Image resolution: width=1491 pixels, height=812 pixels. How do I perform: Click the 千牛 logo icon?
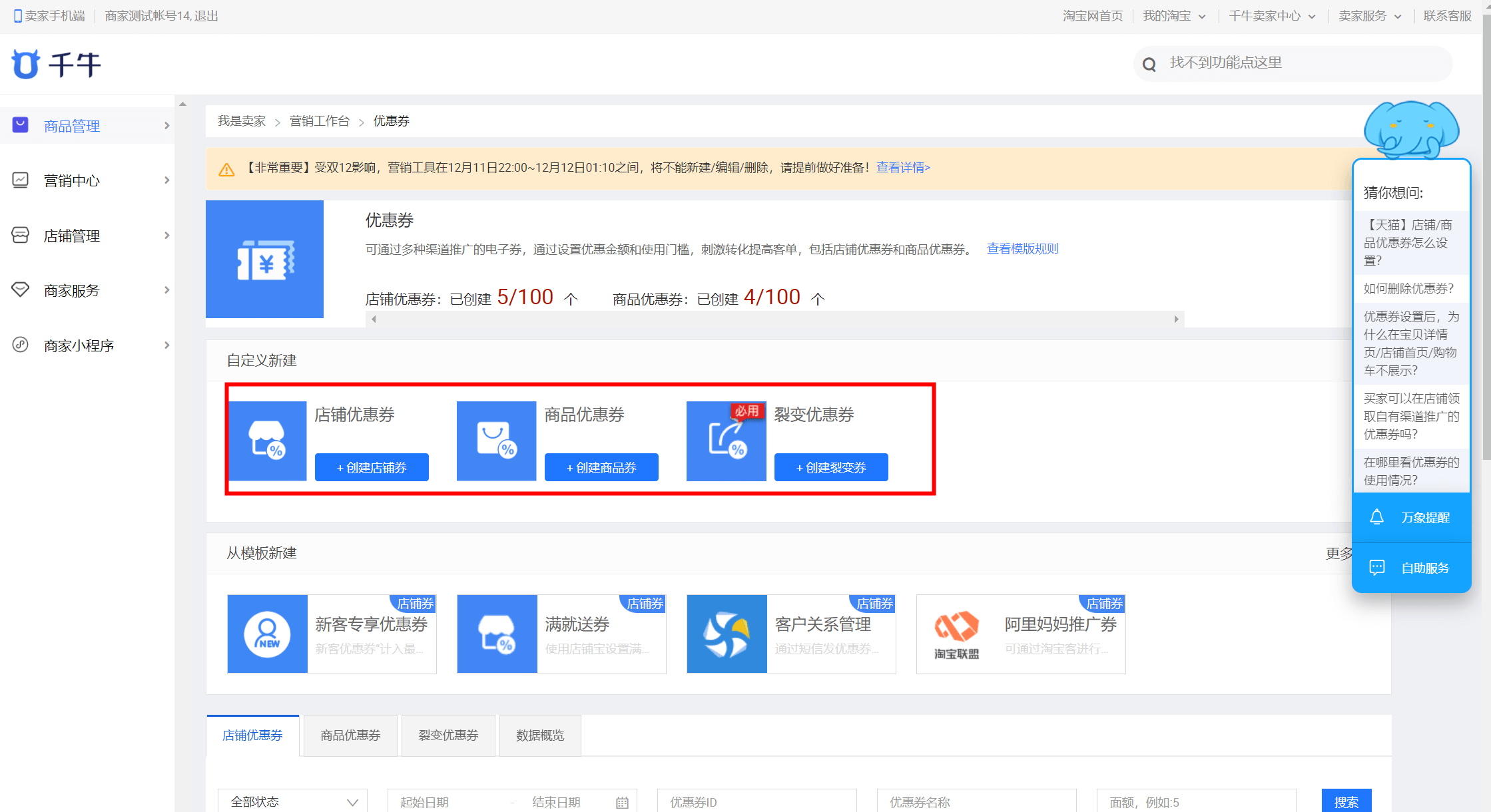(x=26, y=65)
